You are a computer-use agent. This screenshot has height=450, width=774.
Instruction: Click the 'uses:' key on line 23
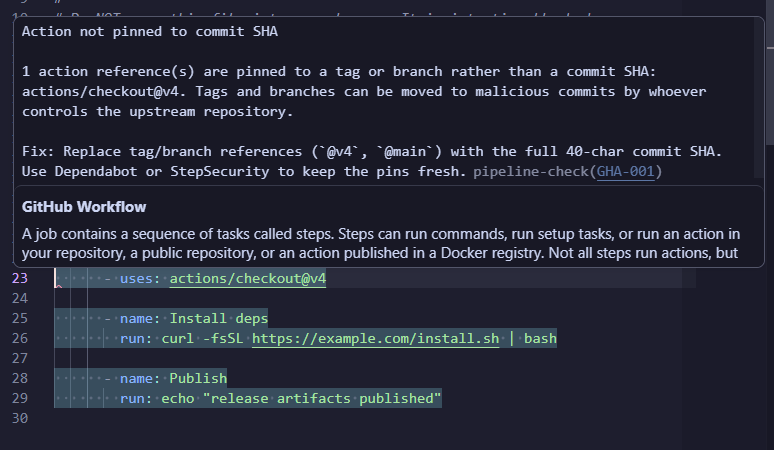point(140,279)
